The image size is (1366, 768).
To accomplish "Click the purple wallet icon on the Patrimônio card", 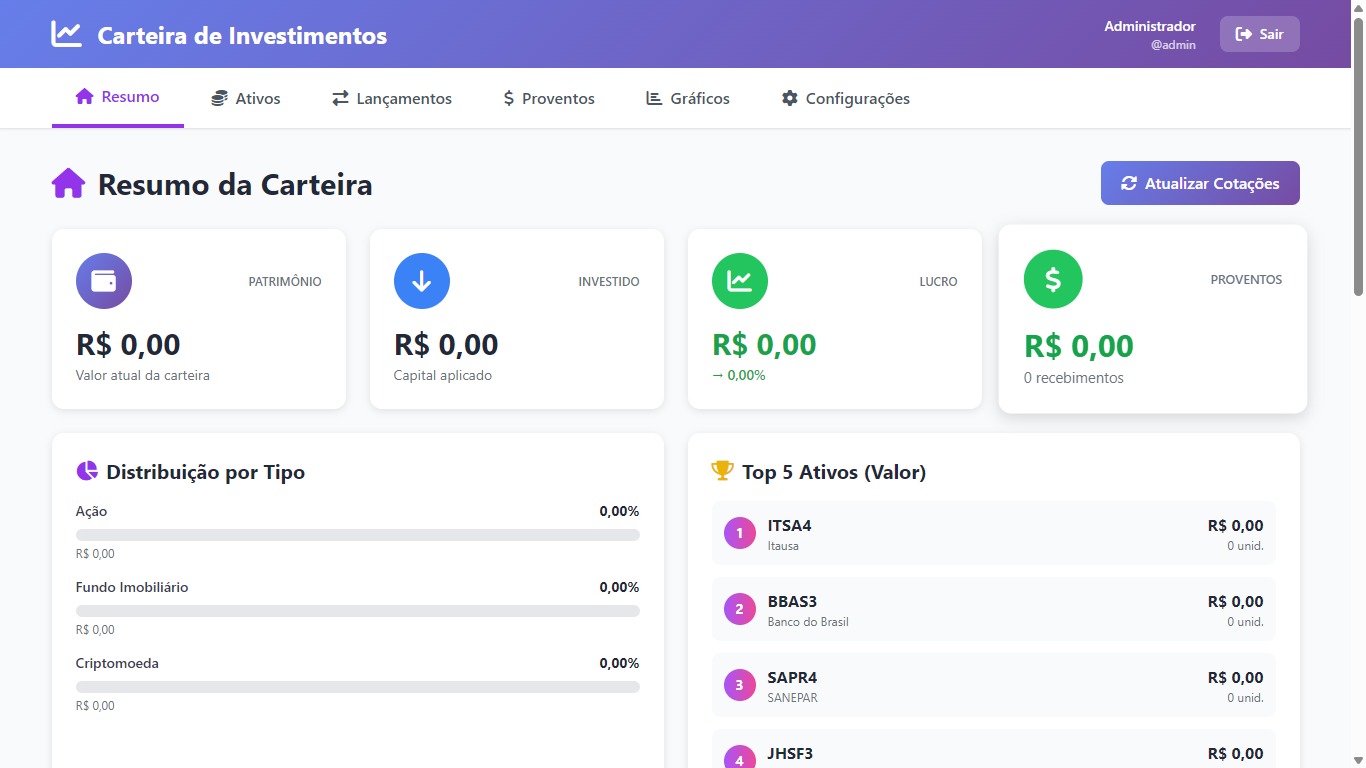I will [x=103, y=281].
